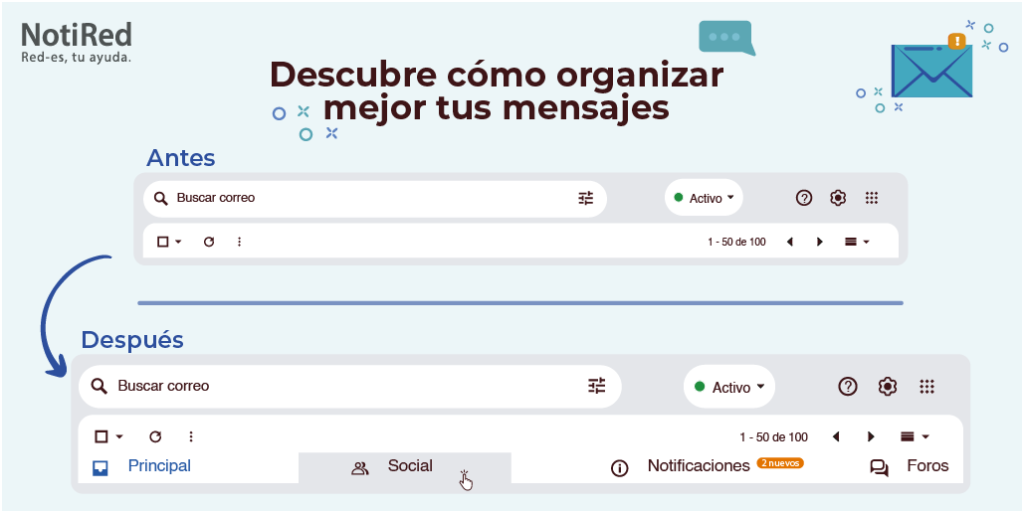Switch to the Foros tab
Screen dimensions: 1024x513
pos(927,466)
